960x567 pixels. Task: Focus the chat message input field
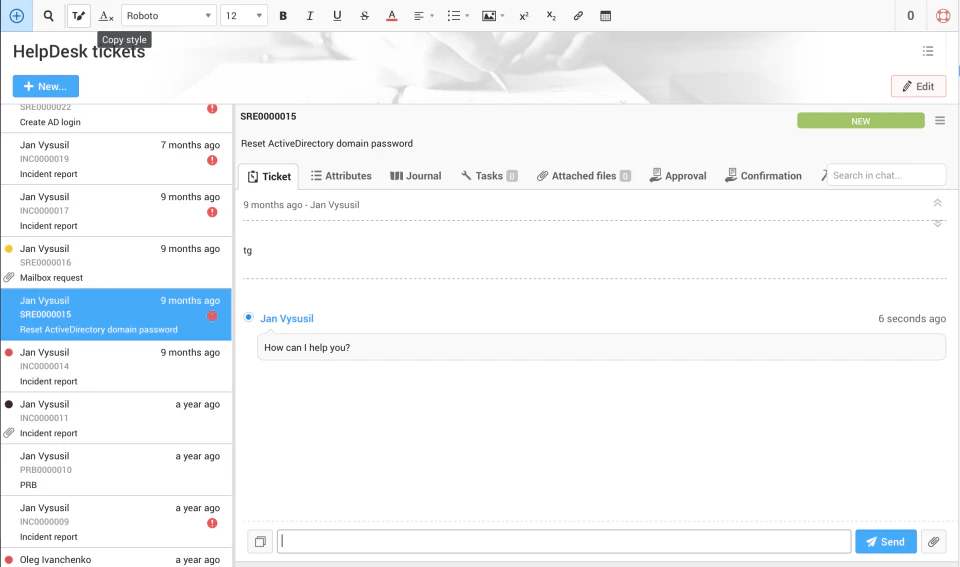pyautogui.click(x=564, y=541)
